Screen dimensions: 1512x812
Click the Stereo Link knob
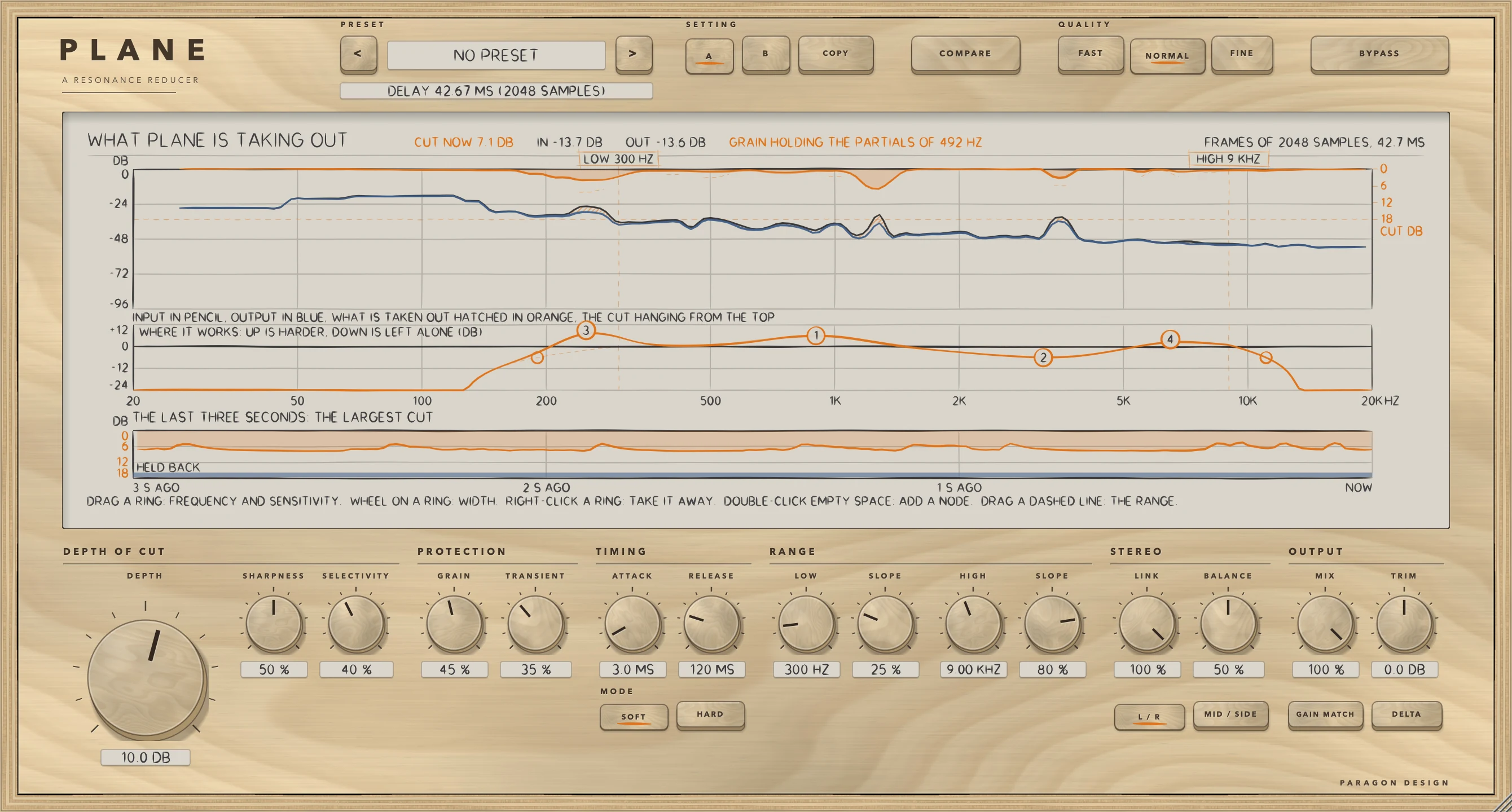click(x=1147, y=624)
